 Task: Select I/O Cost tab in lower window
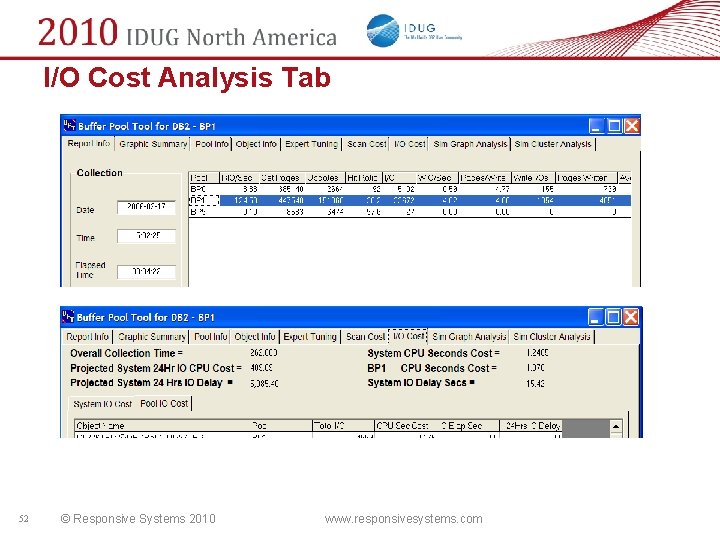coord(408,336)
